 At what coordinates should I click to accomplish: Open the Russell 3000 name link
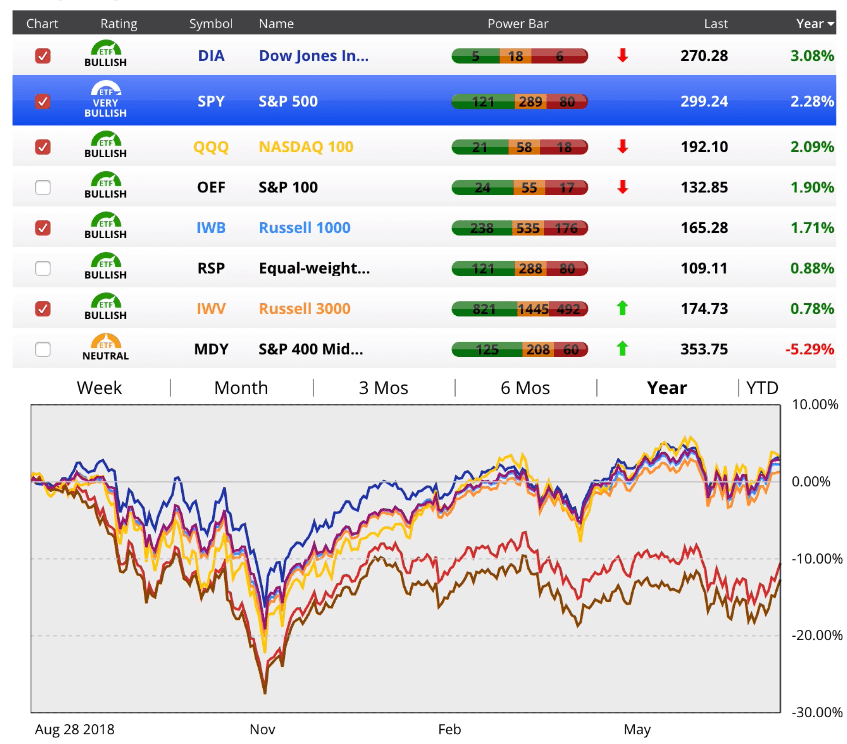tap(305, 309)
